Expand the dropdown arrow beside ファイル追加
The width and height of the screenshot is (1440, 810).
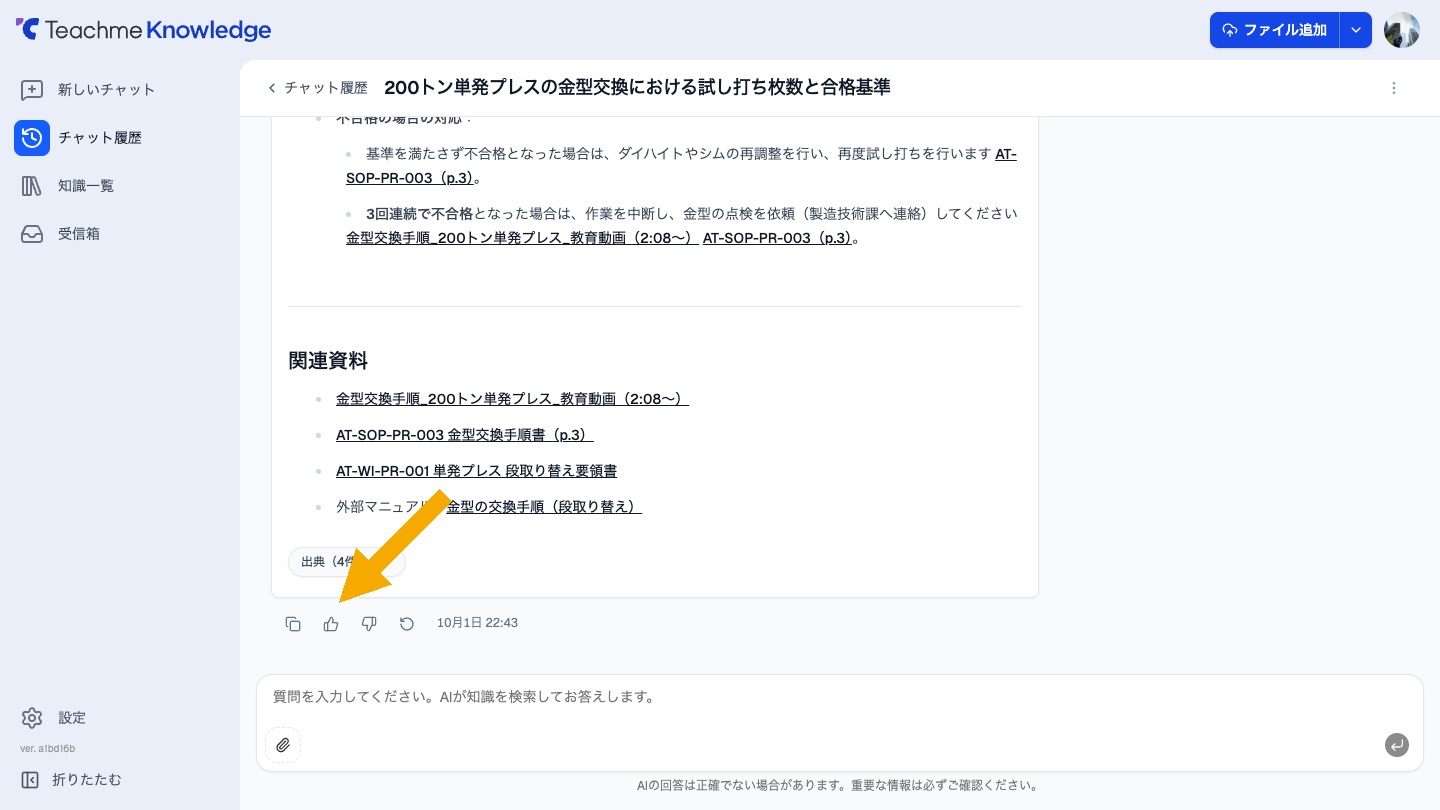(x=1356, y=30)
